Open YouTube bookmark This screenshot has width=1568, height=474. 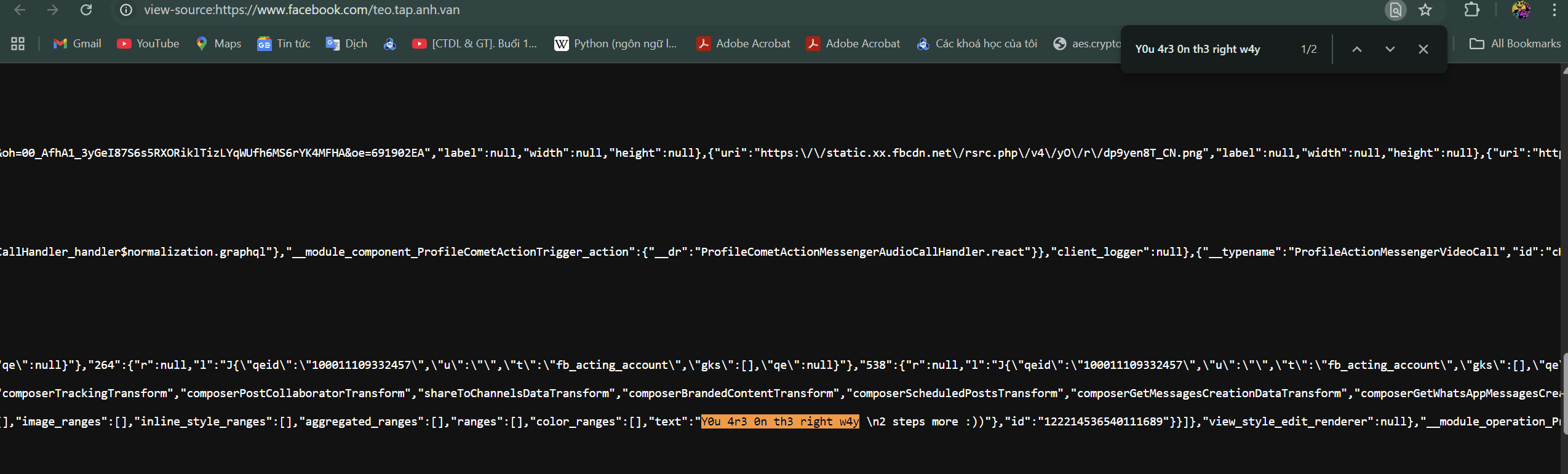pos(148,44)
